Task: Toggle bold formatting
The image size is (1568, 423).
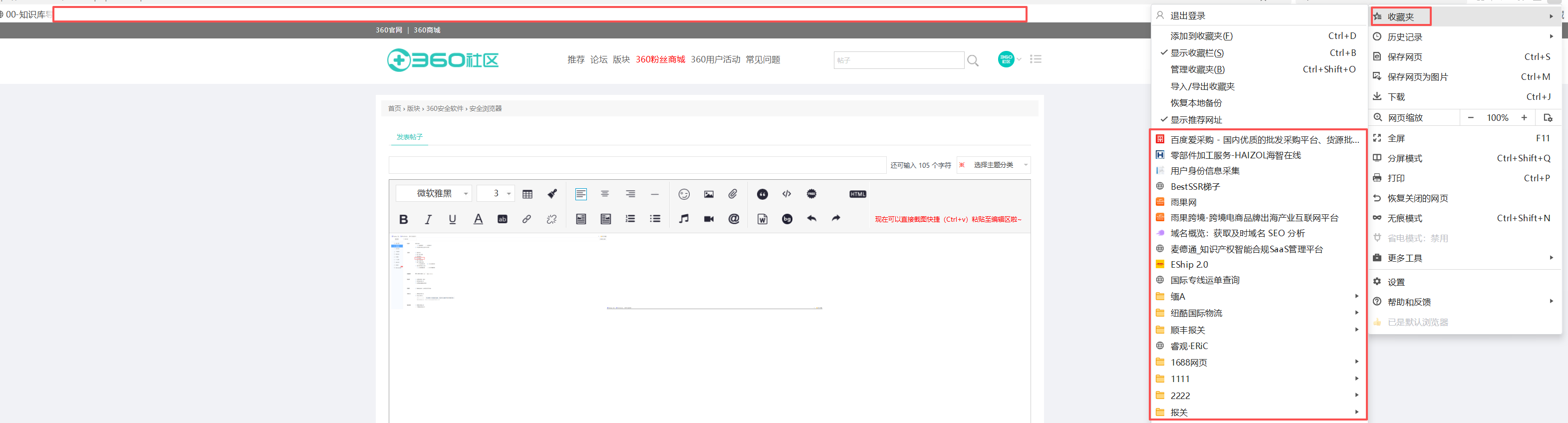Action: pyautogui.click(x=403, y=219)
